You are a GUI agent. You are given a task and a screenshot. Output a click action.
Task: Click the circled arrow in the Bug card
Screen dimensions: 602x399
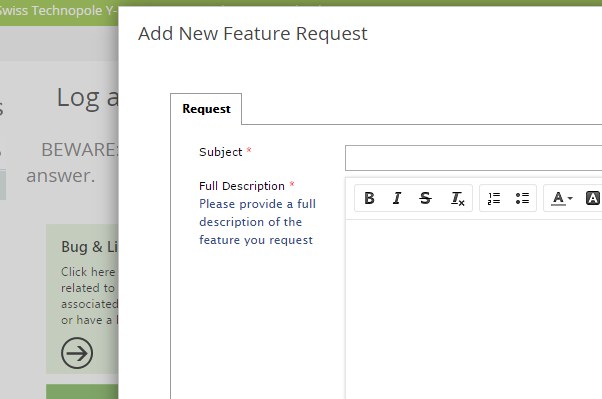77,353
